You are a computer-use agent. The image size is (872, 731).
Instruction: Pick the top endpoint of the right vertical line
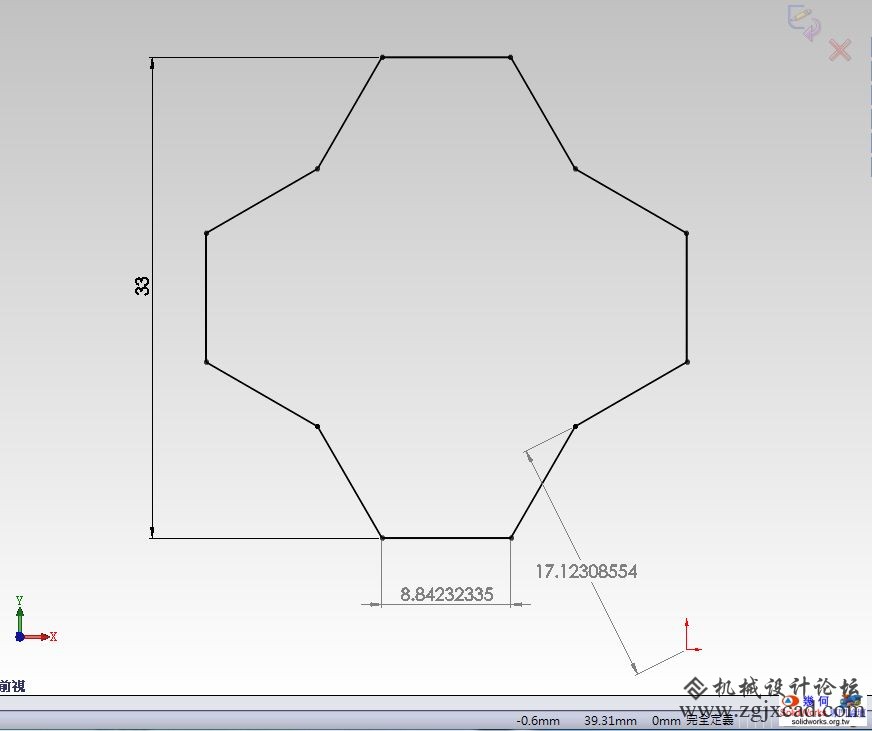point(687,233)
